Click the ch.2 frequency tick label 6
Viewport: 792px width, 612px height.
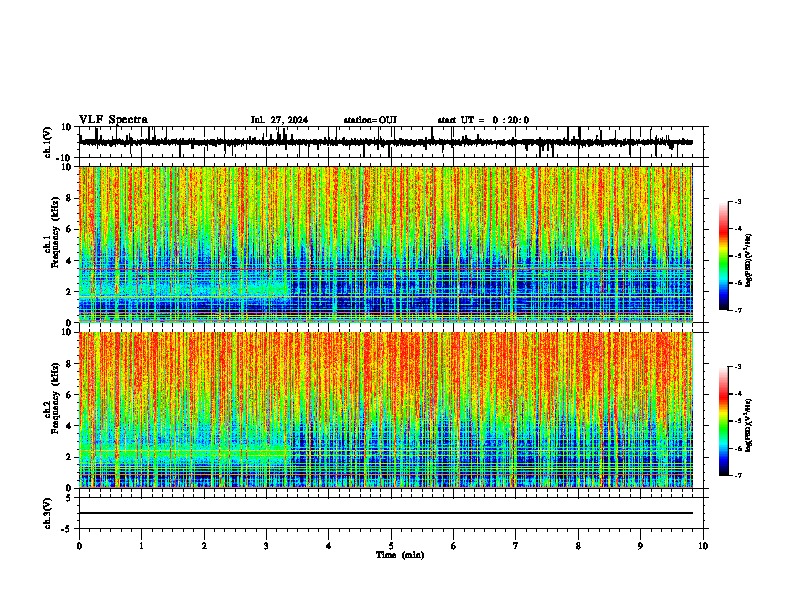pos(69,395)
